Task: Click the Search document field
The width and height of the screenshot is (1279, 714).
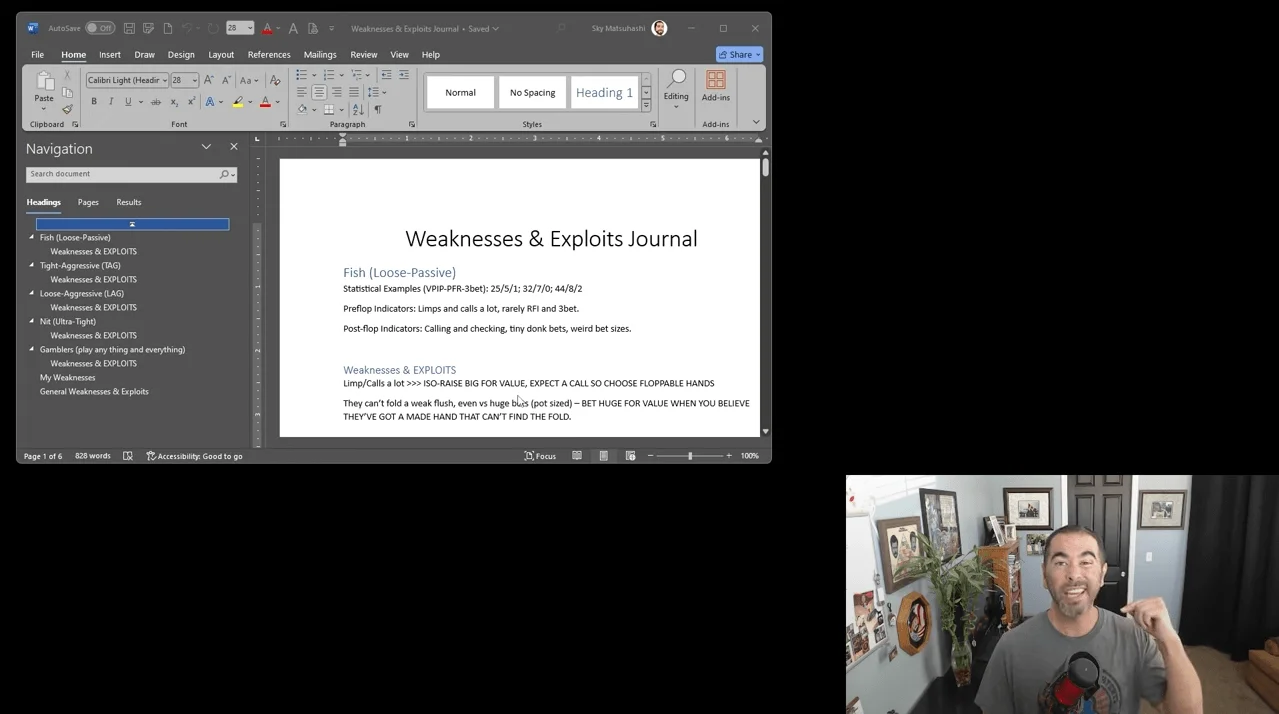Action: click(x=122, y=174)
